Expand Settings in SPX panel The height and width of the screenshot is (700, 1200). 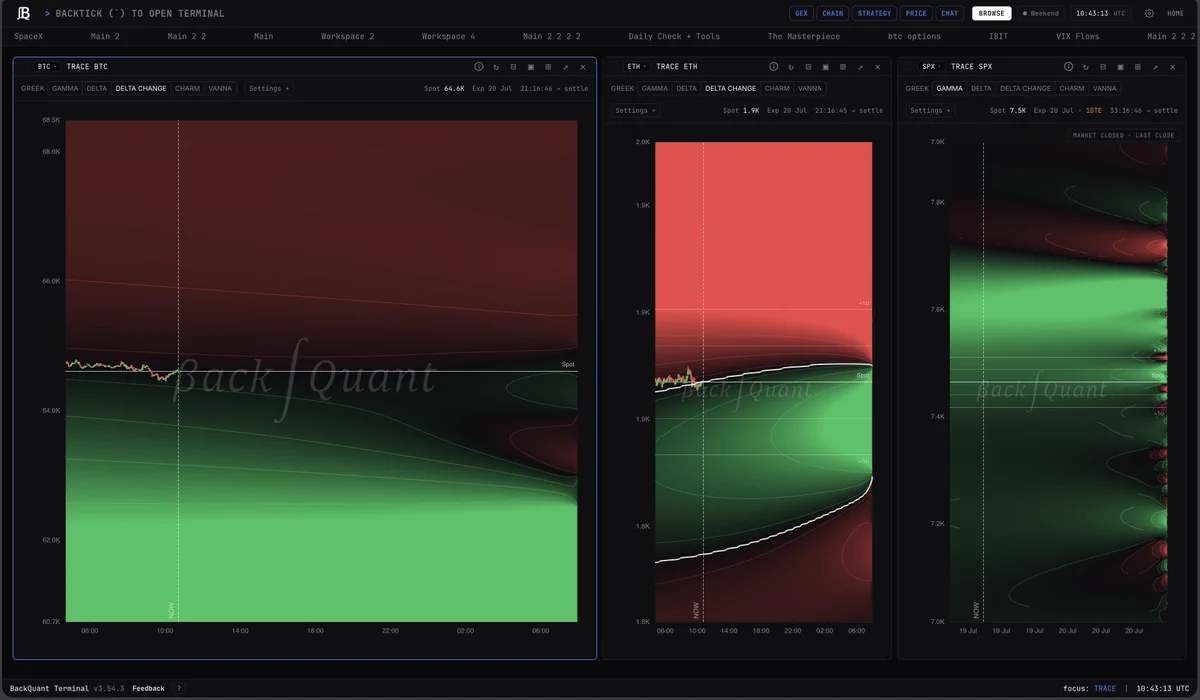pyautogui.click(x=929, y=110)
